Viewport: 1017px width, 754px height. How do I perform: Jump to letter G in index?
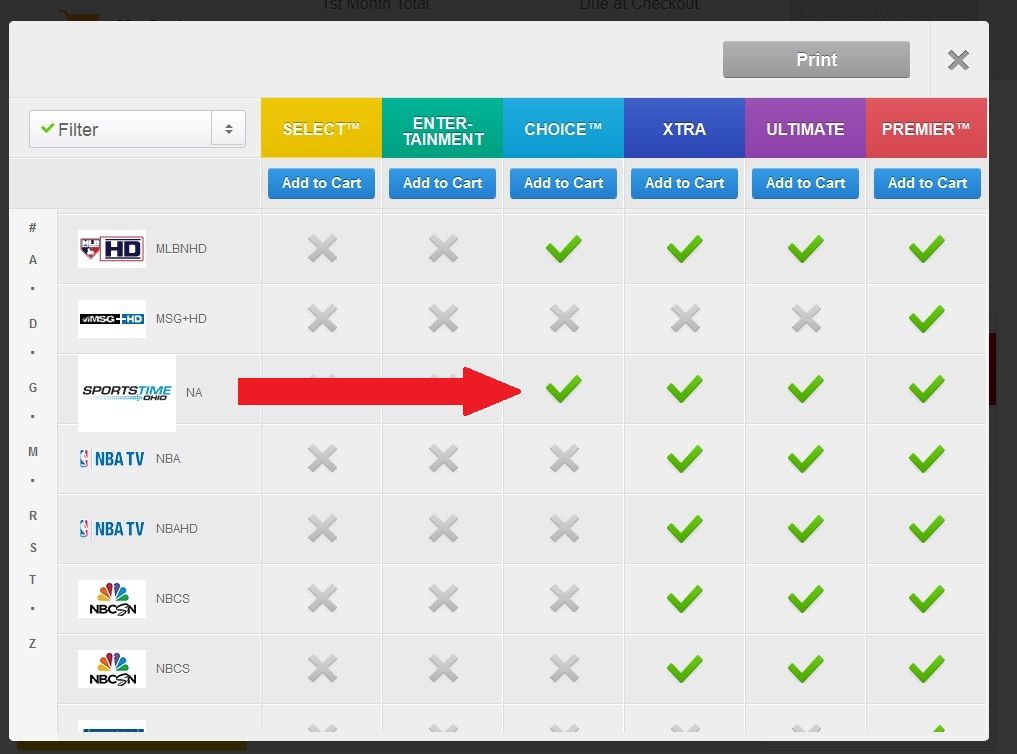[x=32, y=388]
